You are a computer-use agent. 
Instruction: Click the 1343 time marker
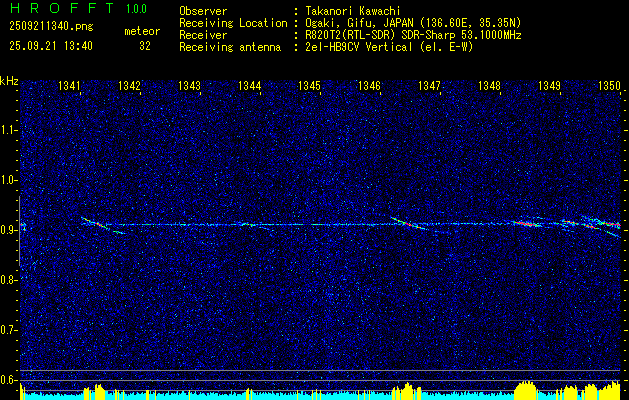coord(189,85)
